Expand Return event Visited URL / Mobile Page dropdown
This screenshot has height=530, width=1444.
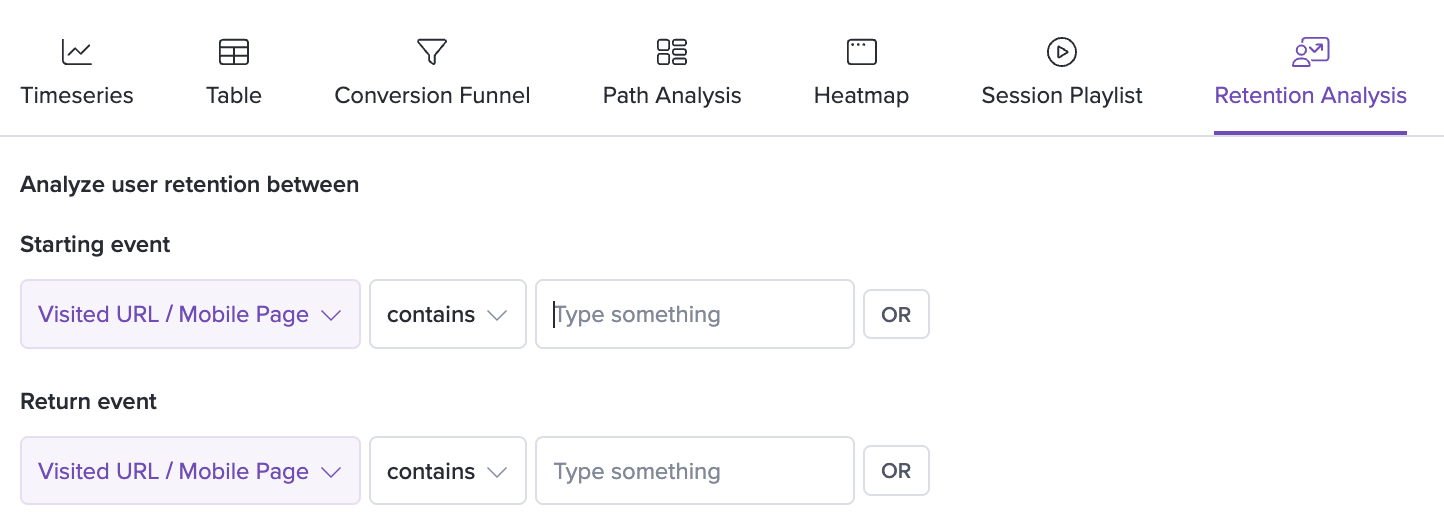(190, 471)
